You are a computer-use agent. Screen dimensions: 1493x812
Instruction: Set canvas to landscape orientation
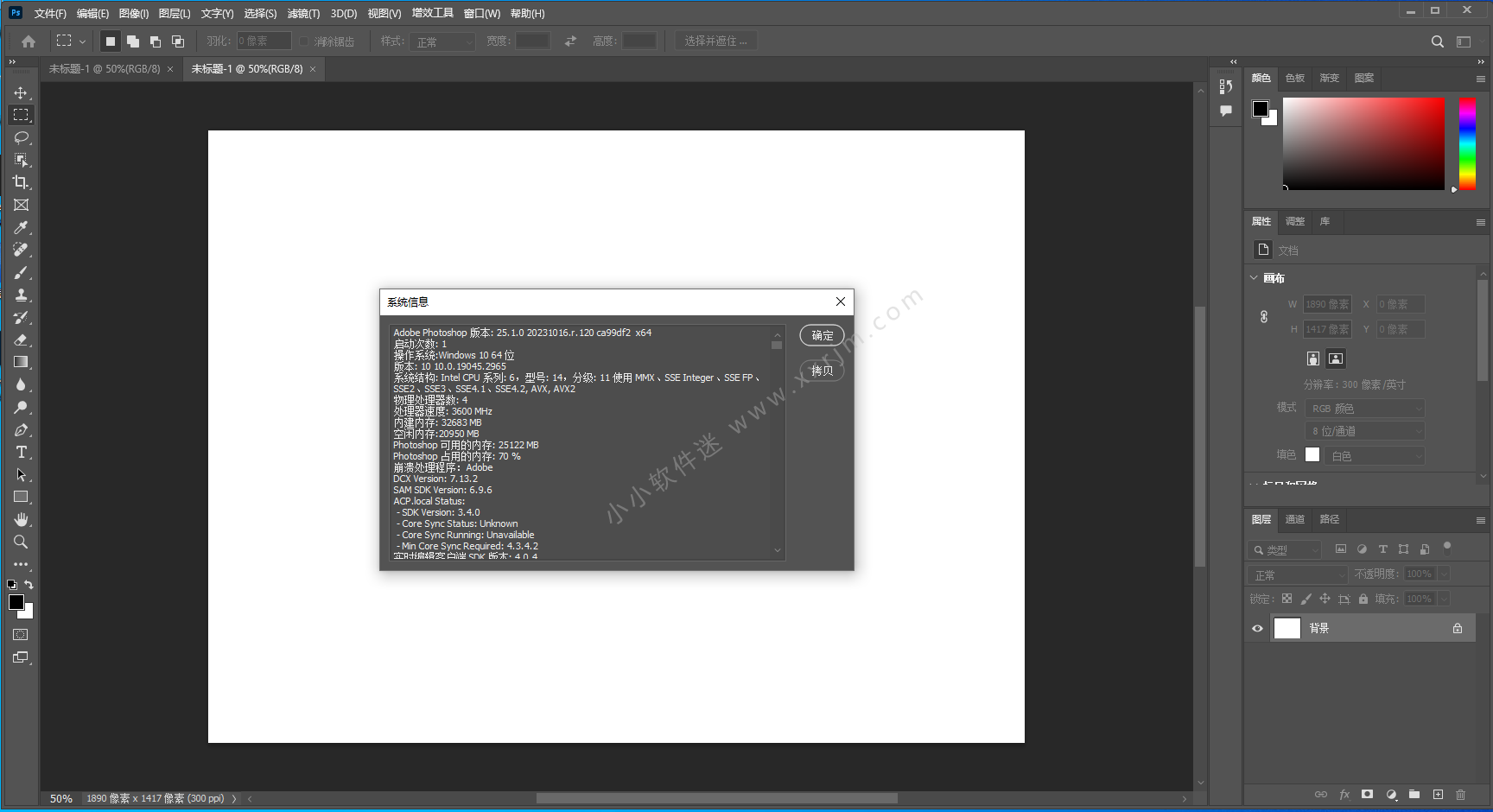pos(1336,358)
